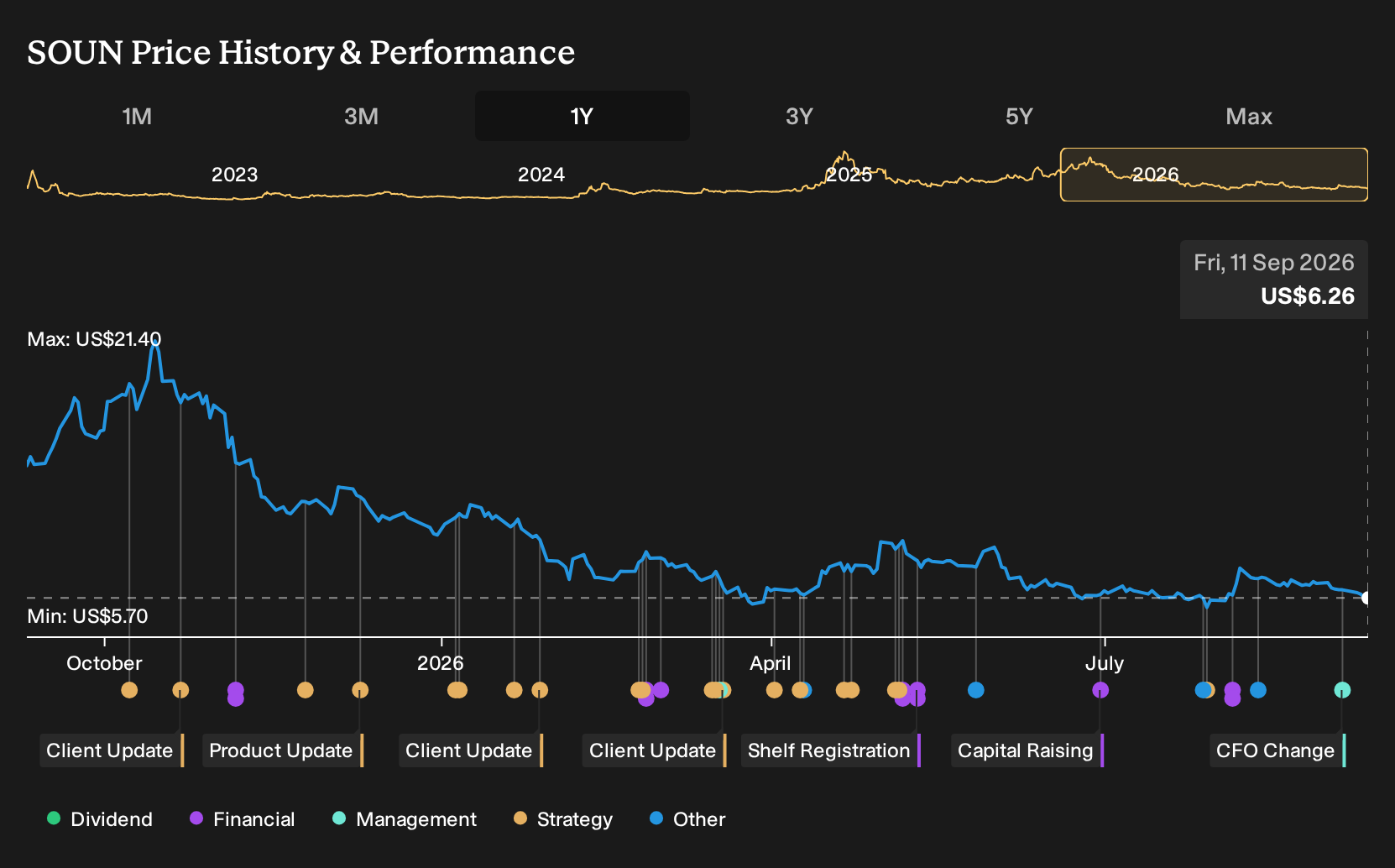Toggle the Strategy legend filter

563,819
